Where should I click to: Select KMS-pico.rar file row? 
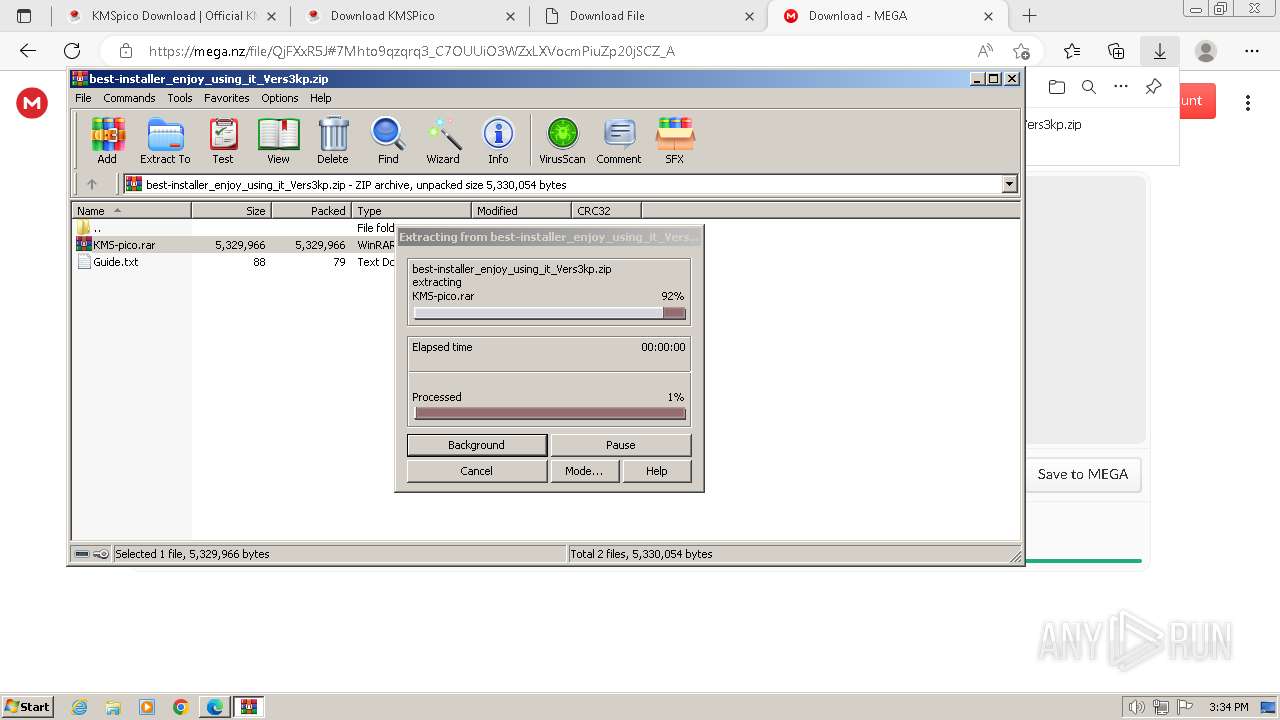[x=234, y=244]
